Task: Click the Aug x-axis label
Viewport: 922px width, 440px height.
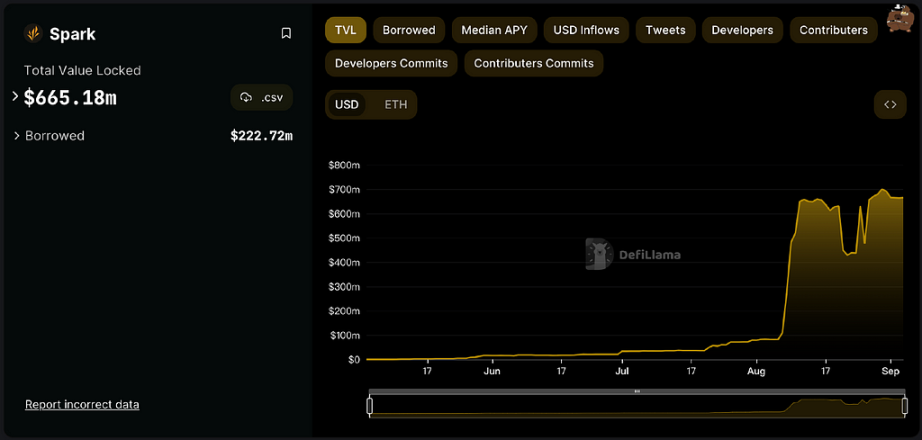Action: tap(756, 371)
